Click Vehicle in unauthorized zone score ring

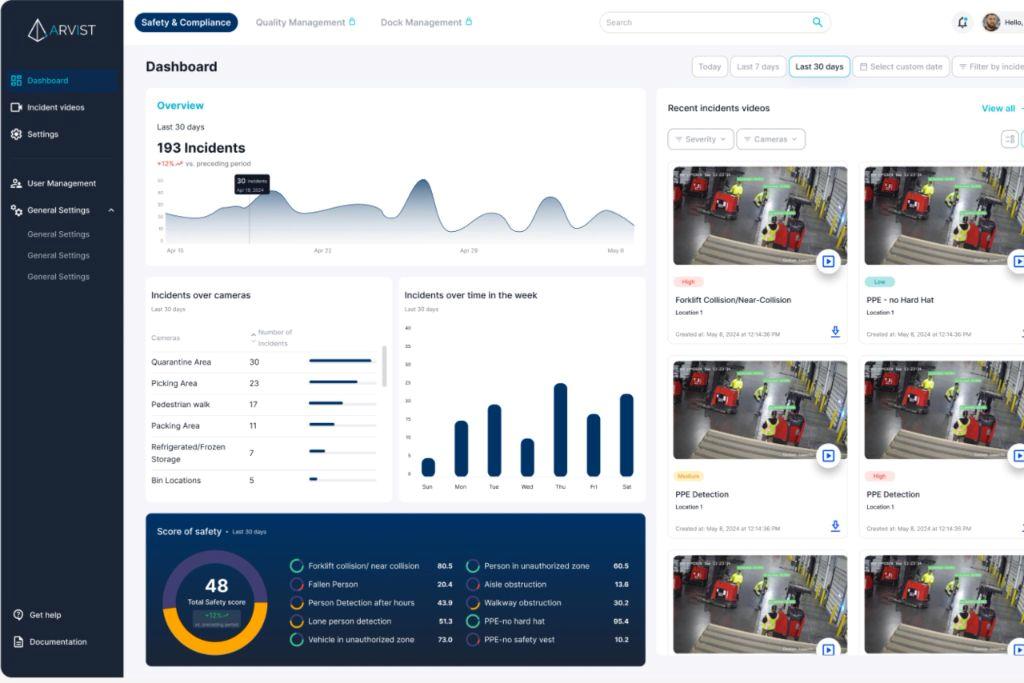tap(296, 640)
